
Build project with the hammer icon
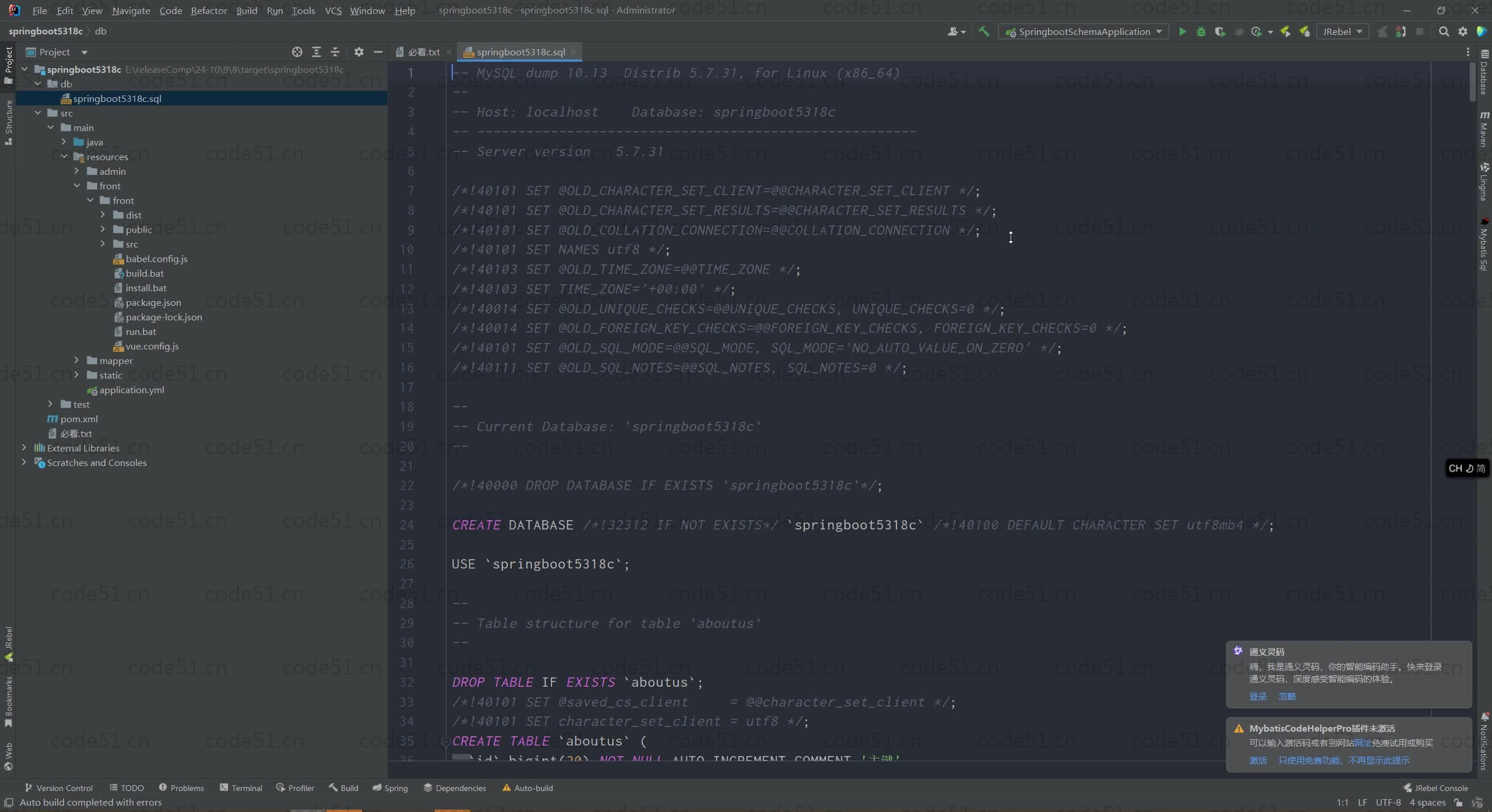[984, 31]
